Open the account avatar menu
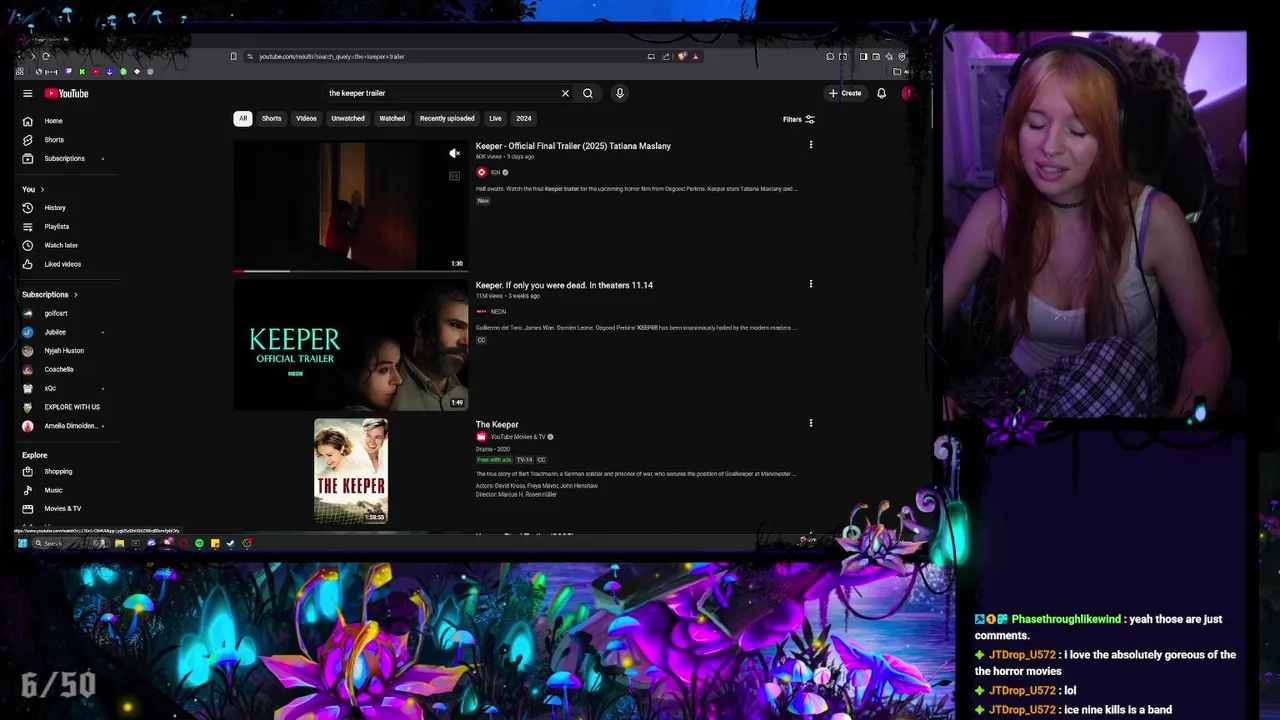Image resolution: width=1280 pixels, height=720 pixels. click(907, 93)
